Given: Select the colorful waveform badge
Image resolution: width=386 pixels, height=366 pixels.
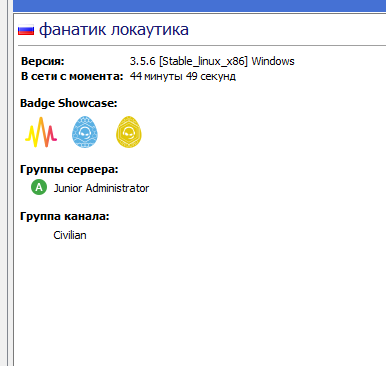Looking at the screenshot, I should [x=41, y=132].
